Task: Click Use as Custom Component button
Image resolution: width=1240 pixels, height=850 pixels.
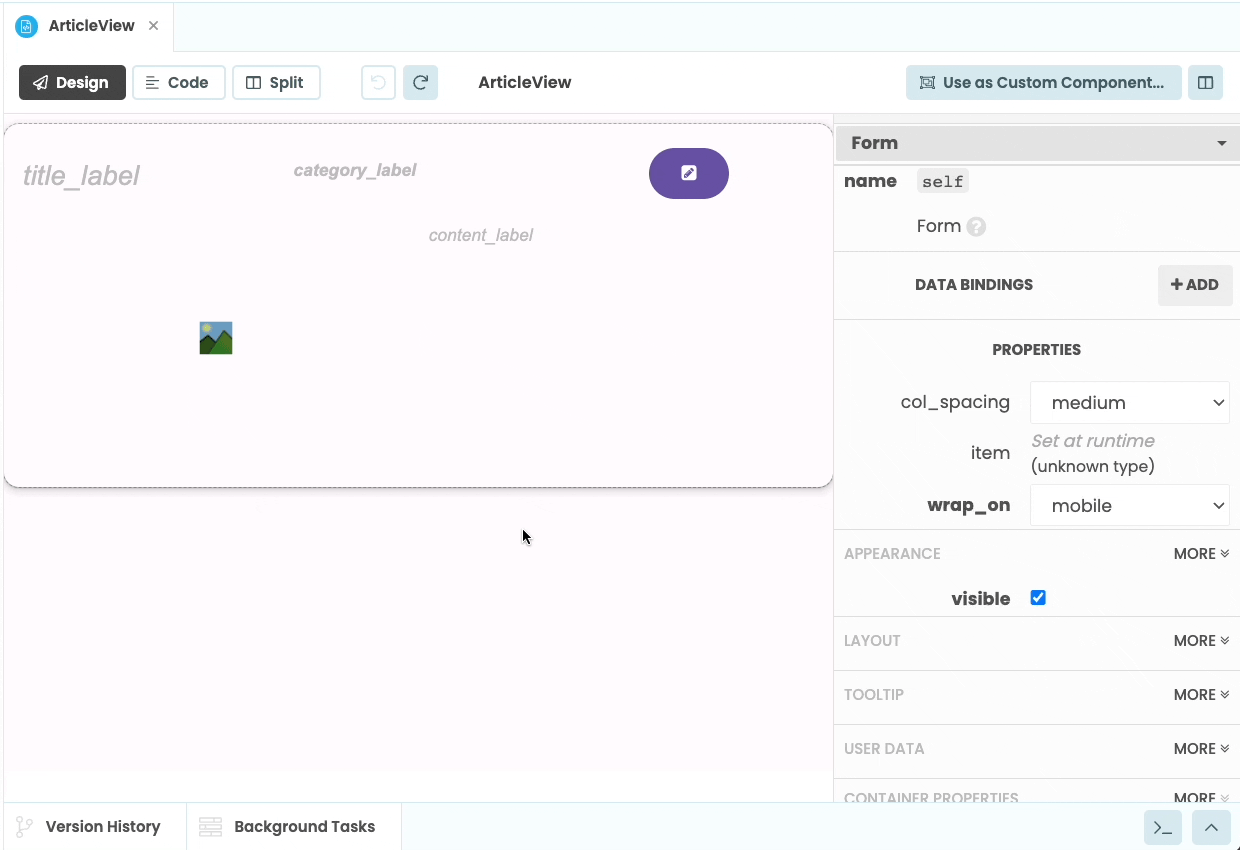Action: (x=1043, y=82)
